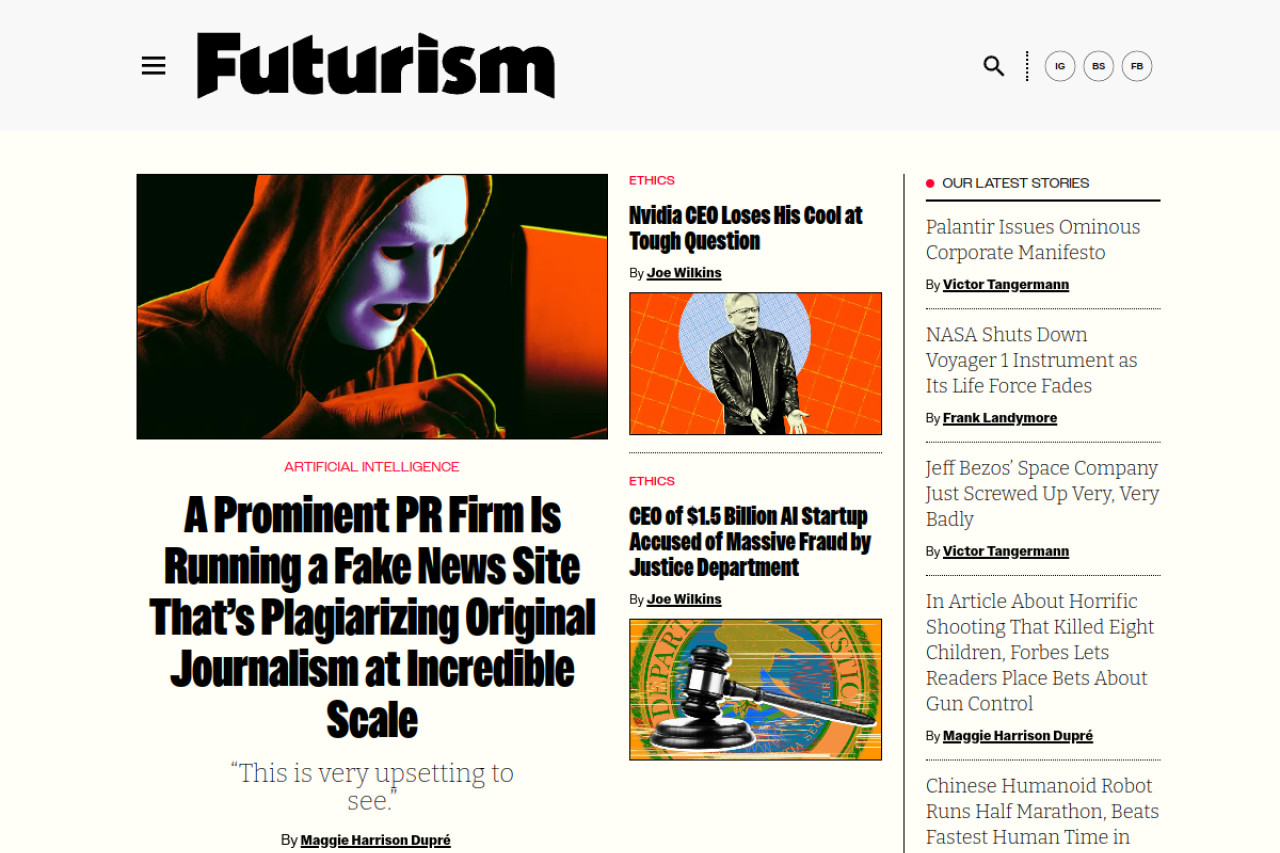Open CEO of $1.5 Billion AI Startup headline
The height and width of the screenshot is (853, 1280).
pos(750,542)
